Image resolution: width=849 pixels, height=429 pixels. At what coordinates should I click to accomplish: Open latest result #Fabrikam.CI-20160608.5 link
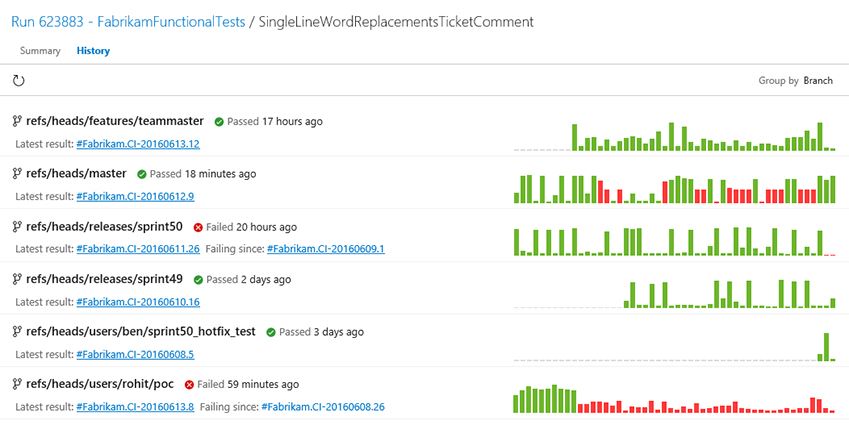135,354
